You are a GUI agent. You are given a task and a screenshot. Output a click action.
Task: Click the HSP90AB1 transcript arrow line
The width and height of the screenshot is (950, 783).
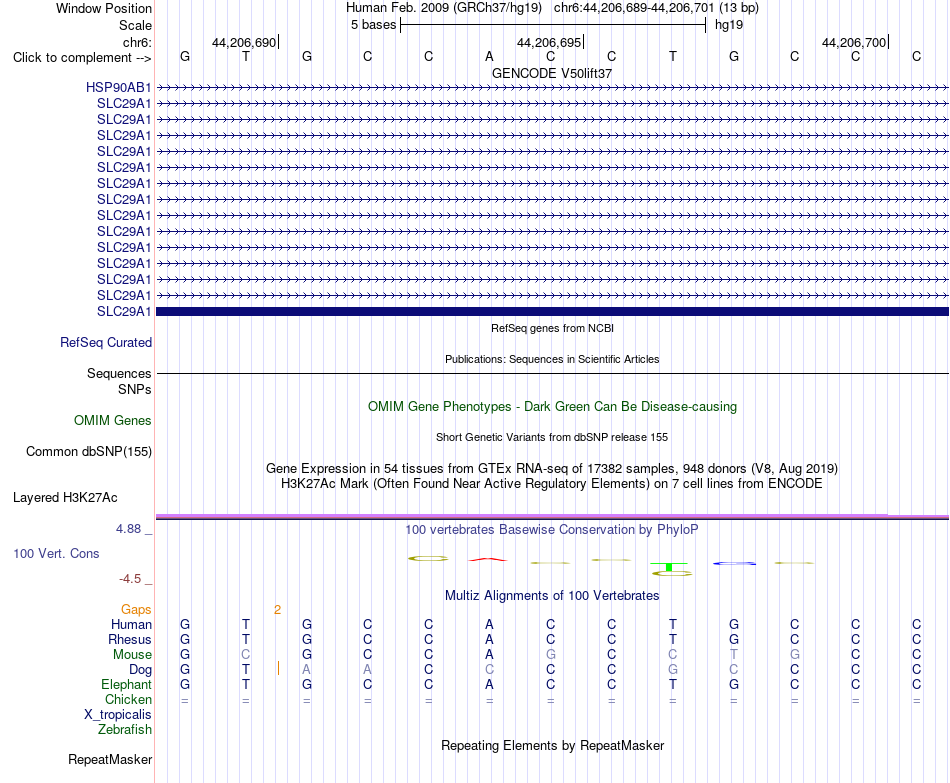552,88
